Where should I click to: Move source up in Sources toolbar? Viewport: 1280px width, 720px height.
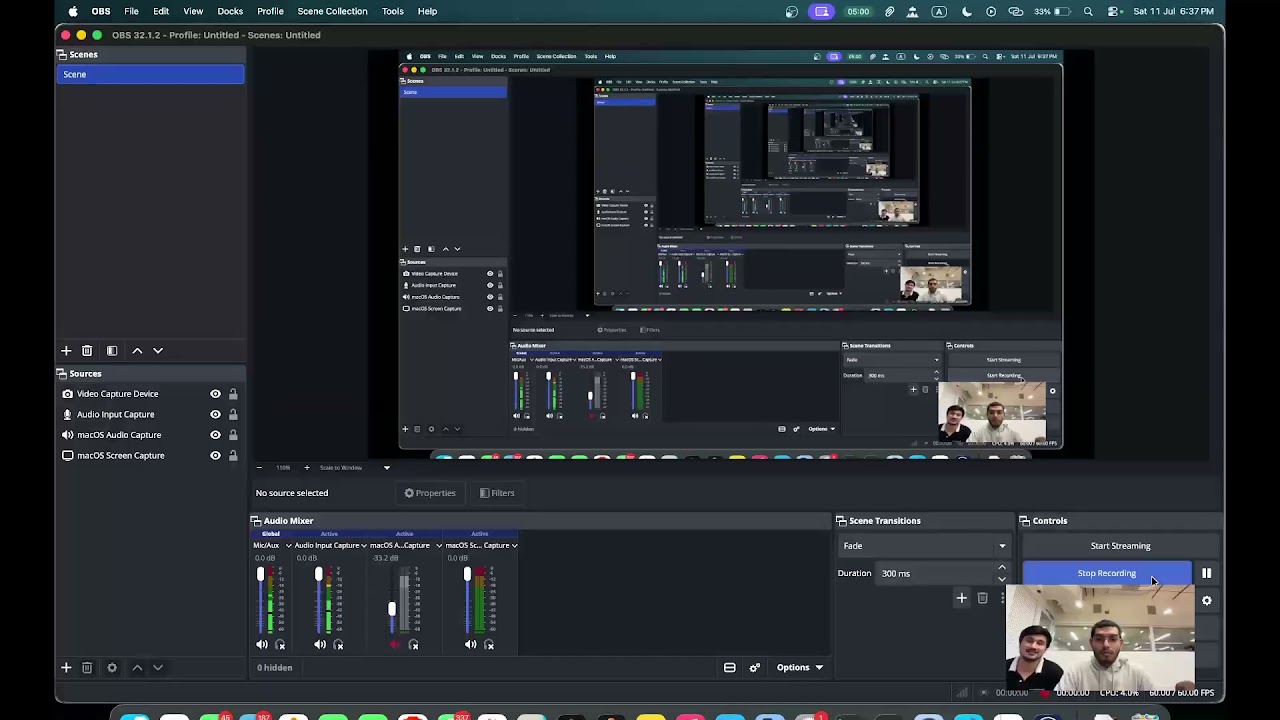137,667
